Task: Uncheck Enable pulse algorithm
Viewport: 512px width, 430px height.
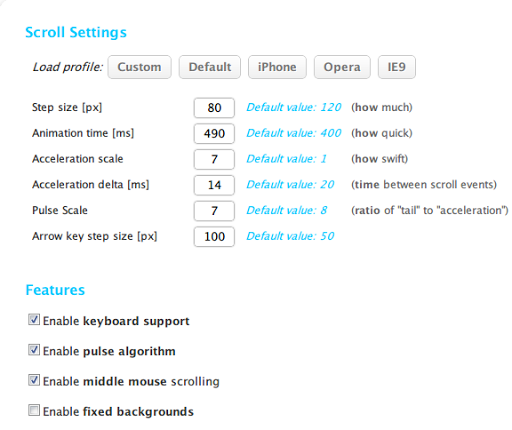Action: (34, 350)
